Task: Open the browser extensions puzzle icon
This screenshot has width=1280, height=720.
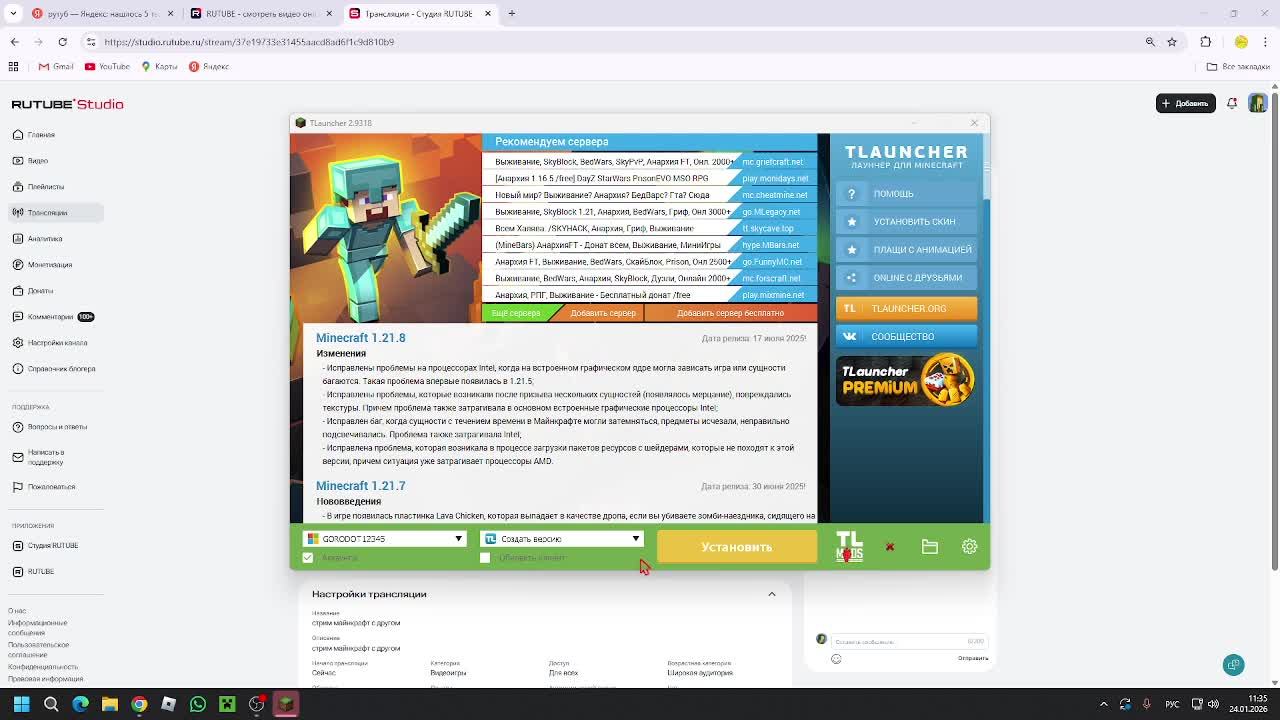Action: (1205, 42)
